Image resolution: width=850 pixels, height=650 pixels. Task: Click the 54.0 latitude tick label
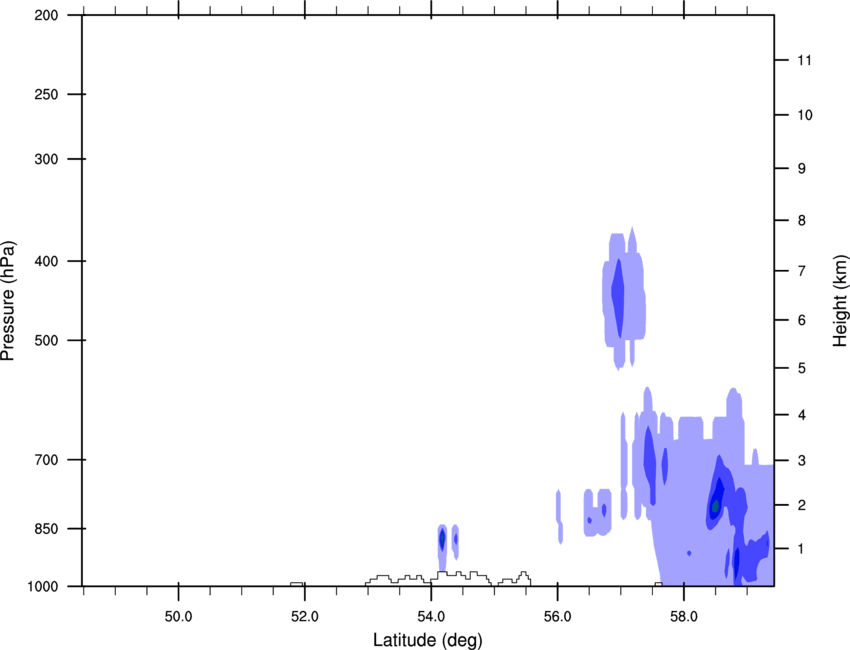tap(431, 617)
